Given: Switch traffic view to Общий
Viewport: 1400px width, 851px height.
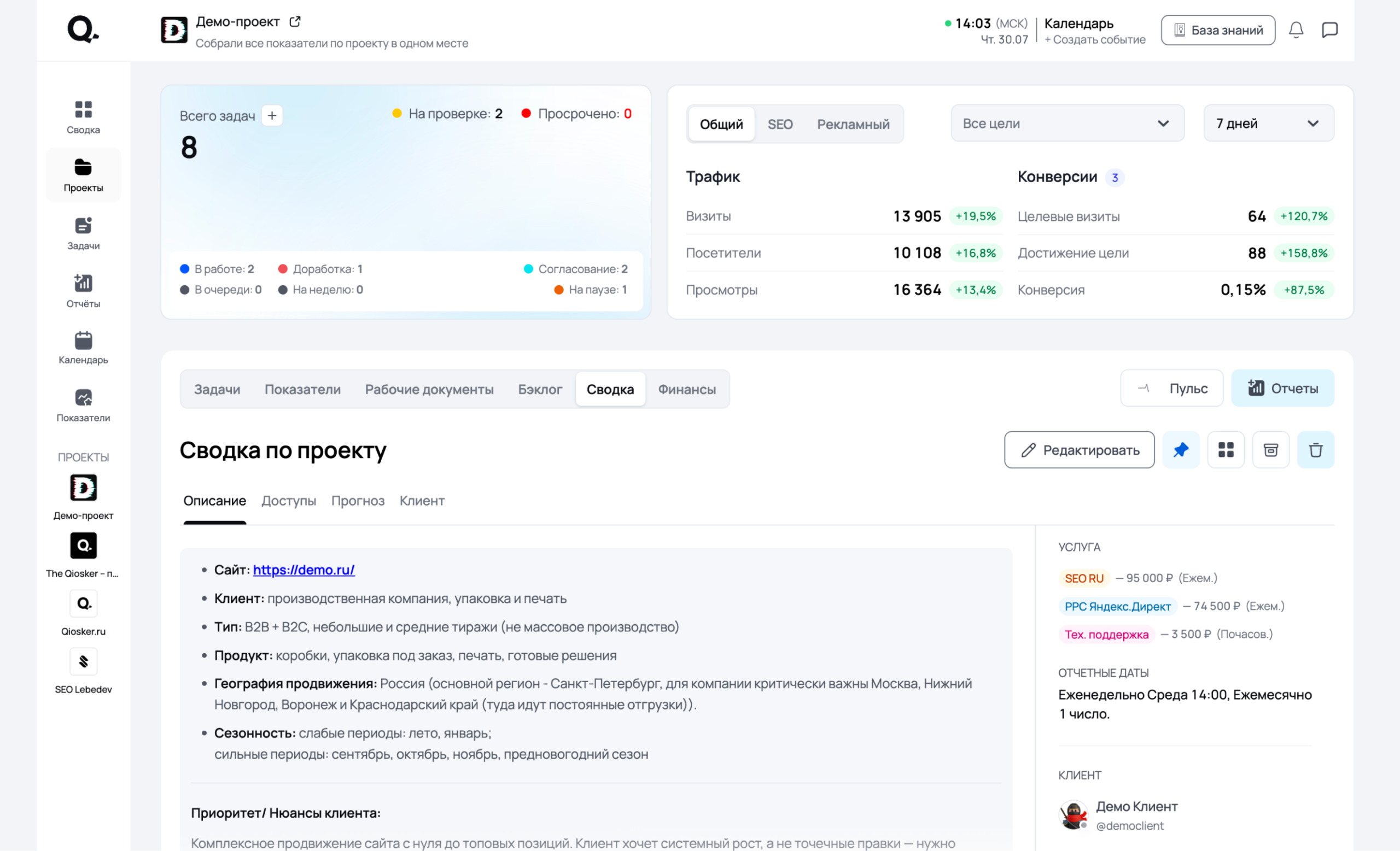Looking at the screenshot, I should pyautogui.click(x=721, y=124).
